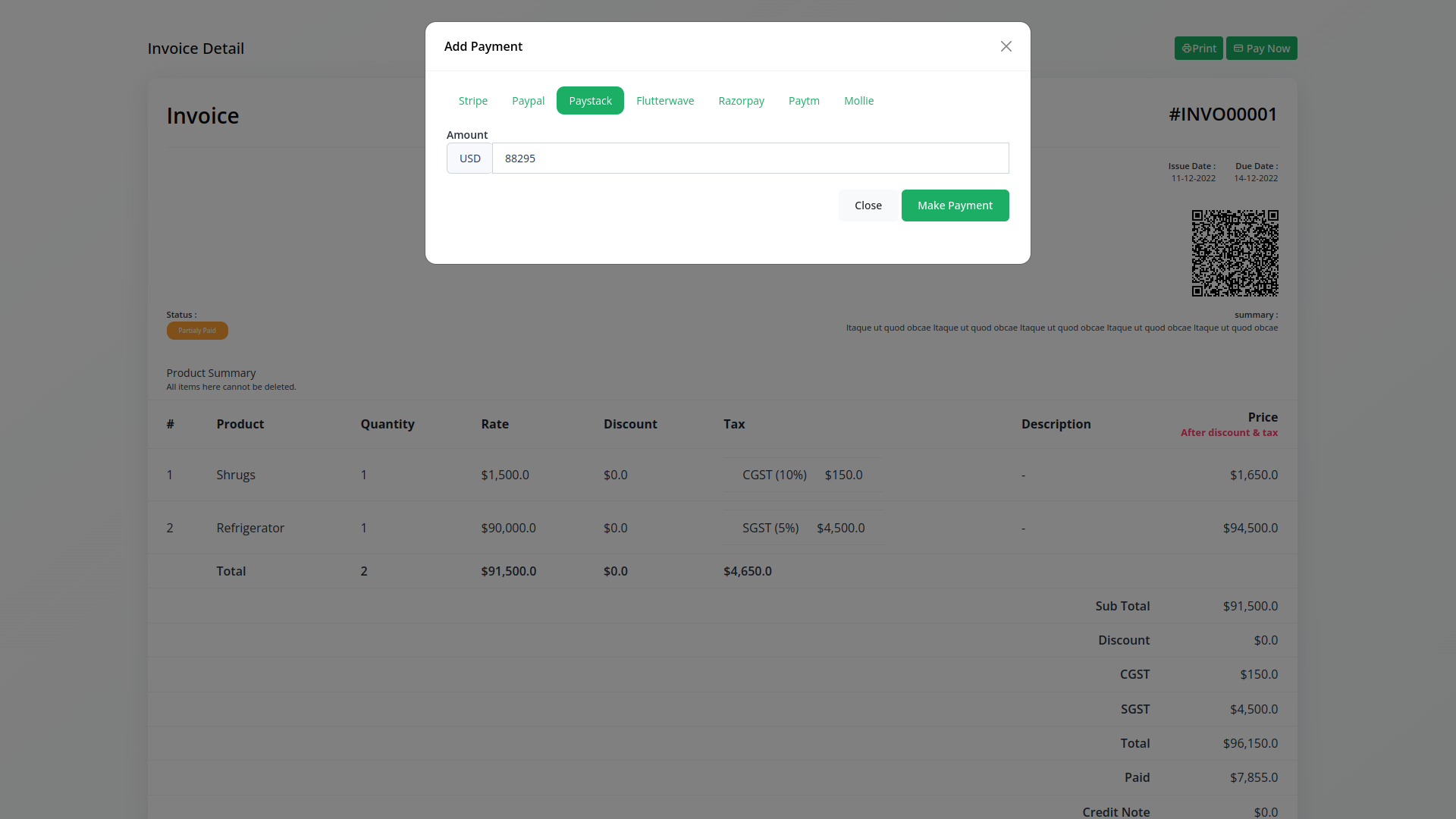Click the Print button with printer icon
This screenshot has height=819, width=1456.
1198,49
